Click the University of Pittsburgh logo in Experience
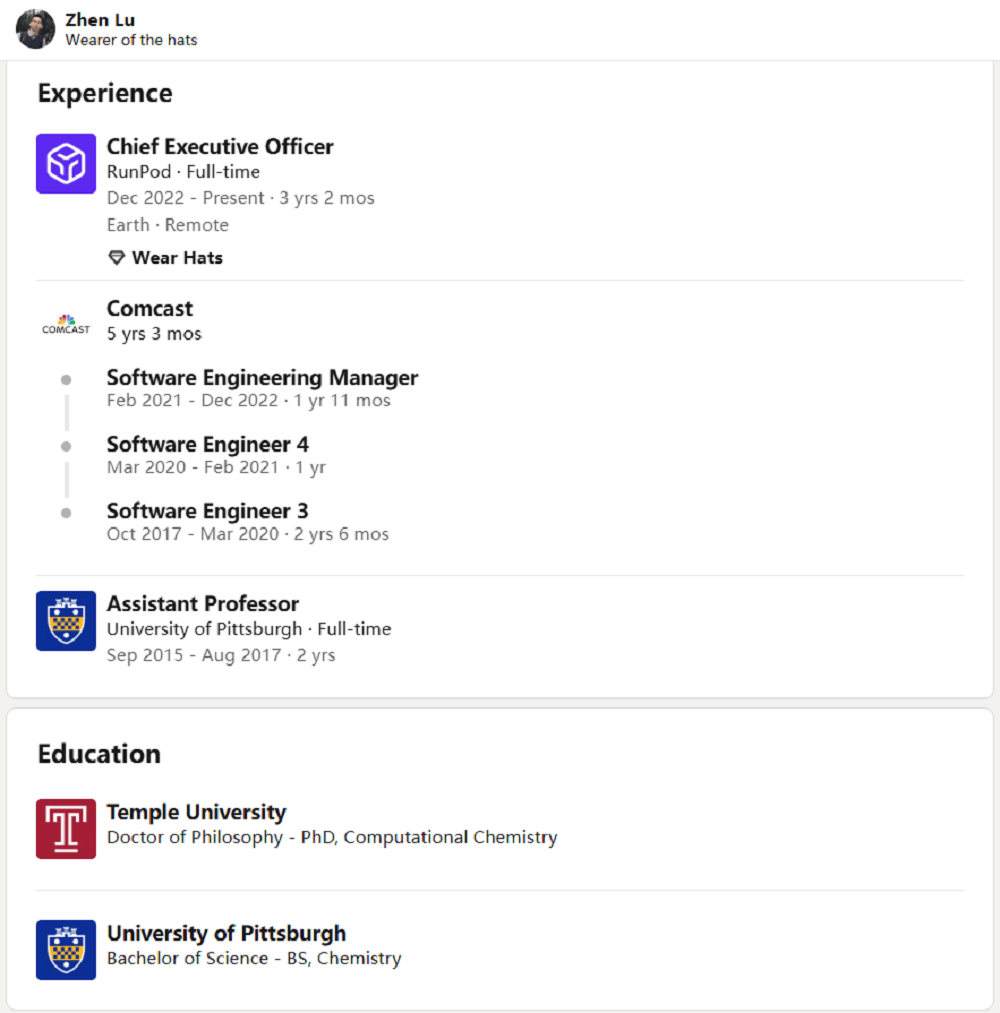This screenshot has width=1000, height=1013. (66, 621)
